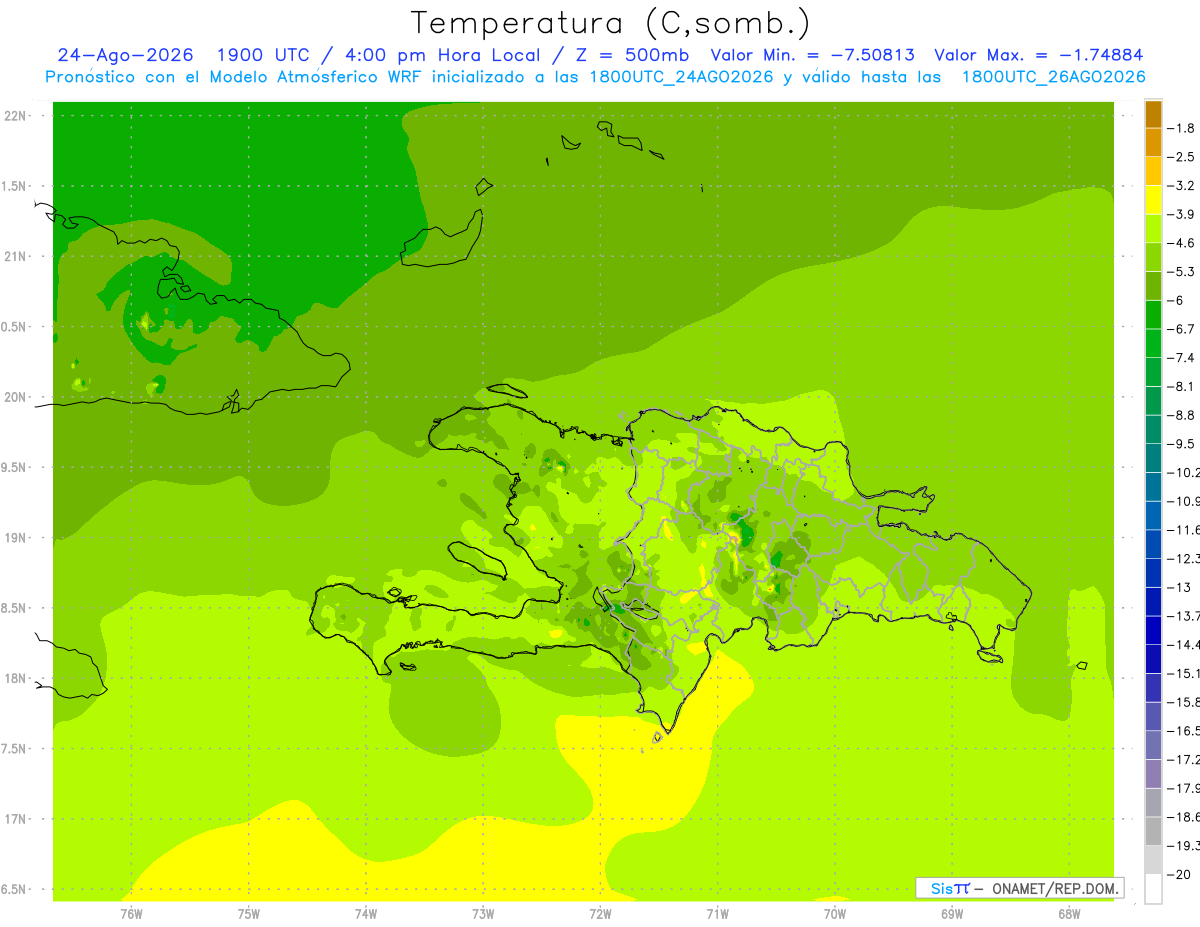1200x927 pixels.
Task: Pick the teal swatch between -9.5 and -10.2
Action: (x=1153, y=457)
